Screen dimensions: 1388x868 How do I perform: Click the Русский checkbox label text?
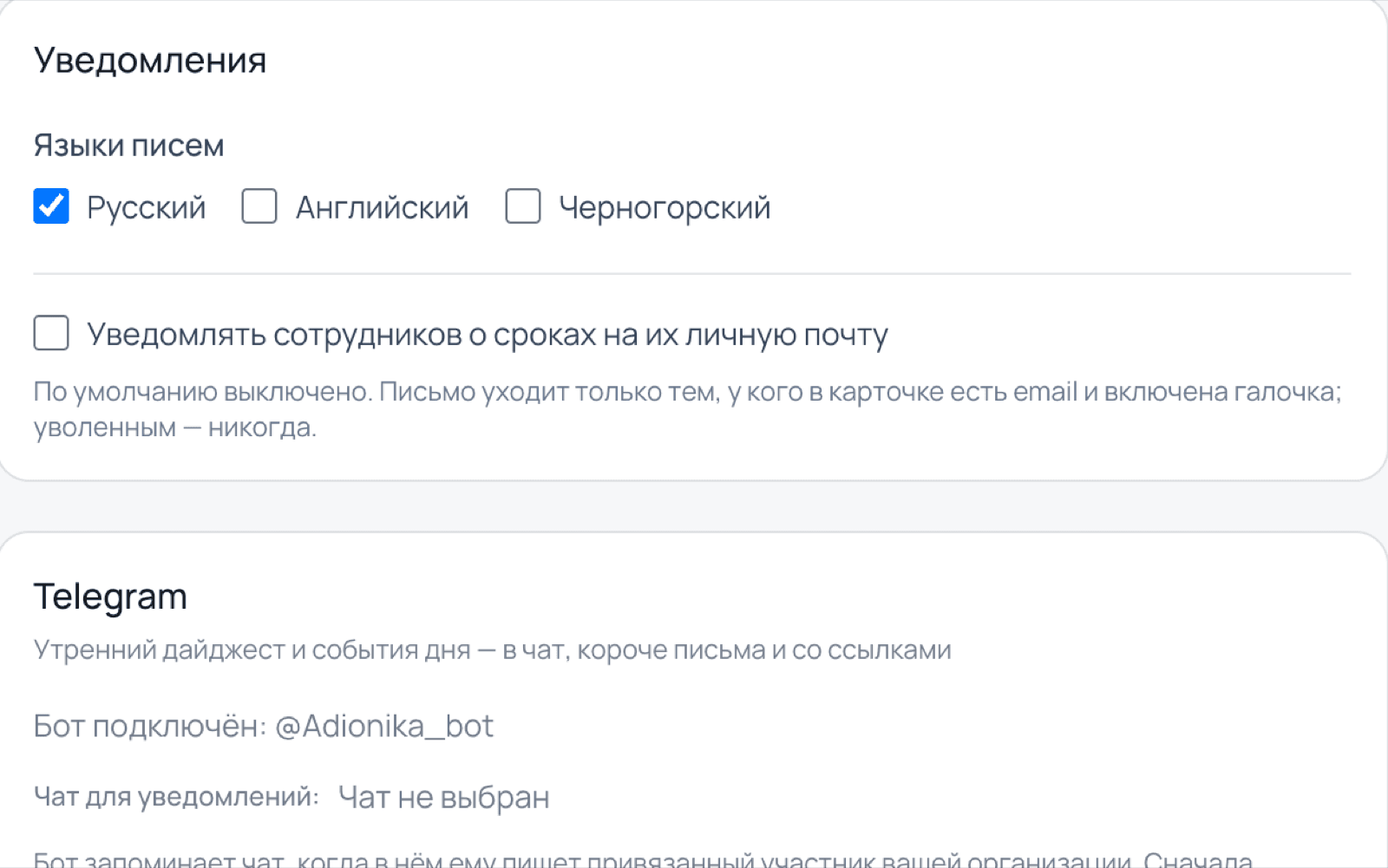pos(146,208)
